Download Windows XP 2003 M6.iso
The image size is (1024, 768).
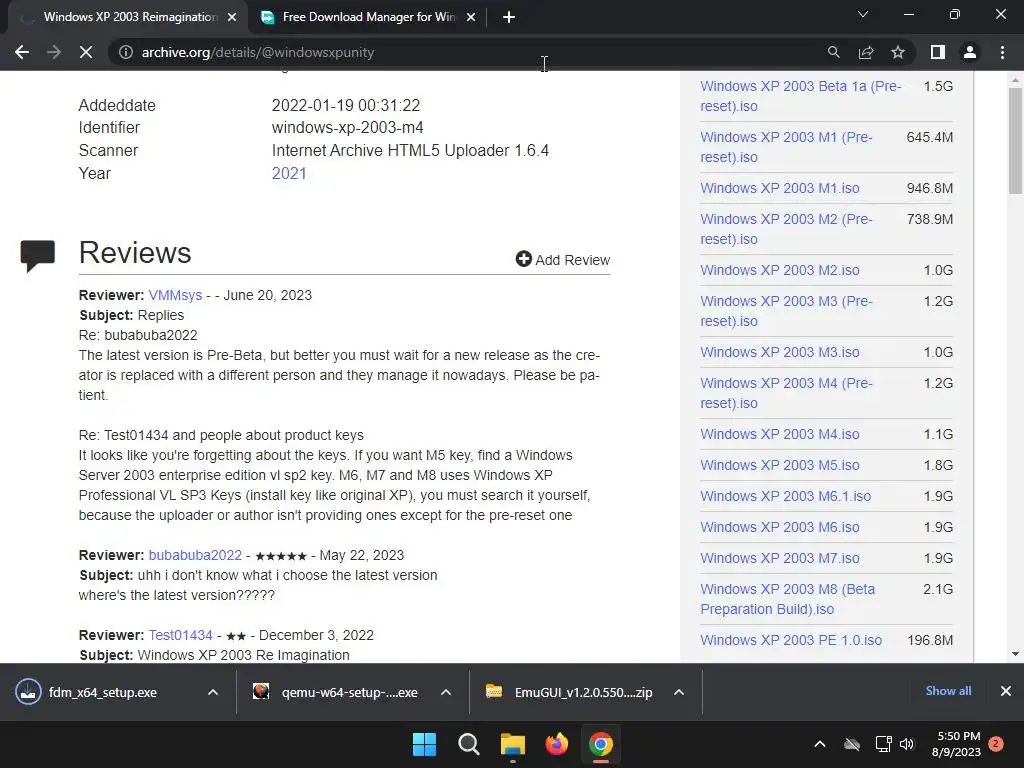click(780, 527)
